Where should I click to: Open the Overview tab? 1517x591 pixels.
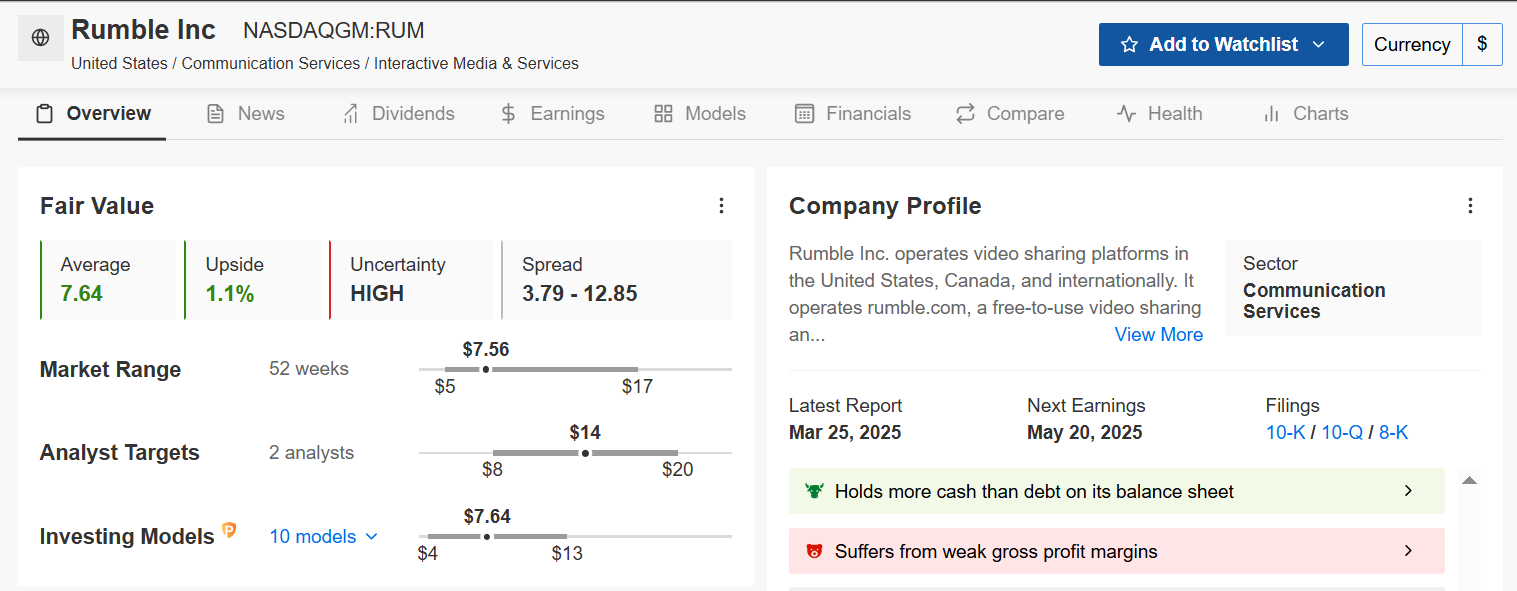(x=92, y=114)
